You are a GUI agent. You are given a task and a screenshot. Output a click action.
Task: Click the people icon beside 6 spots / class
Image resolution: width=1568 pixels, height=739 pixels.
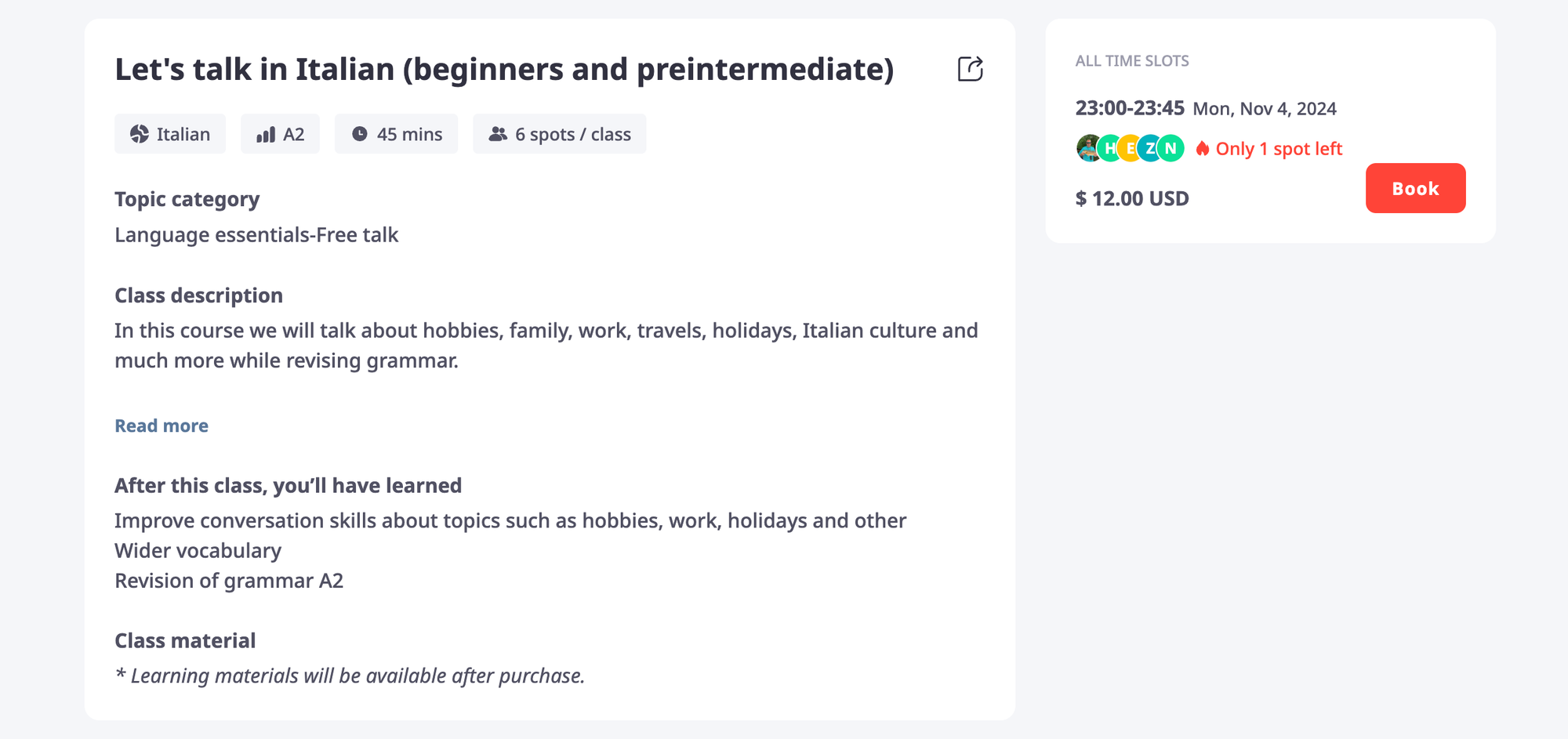pyautogui.click(x=498, y=134)
